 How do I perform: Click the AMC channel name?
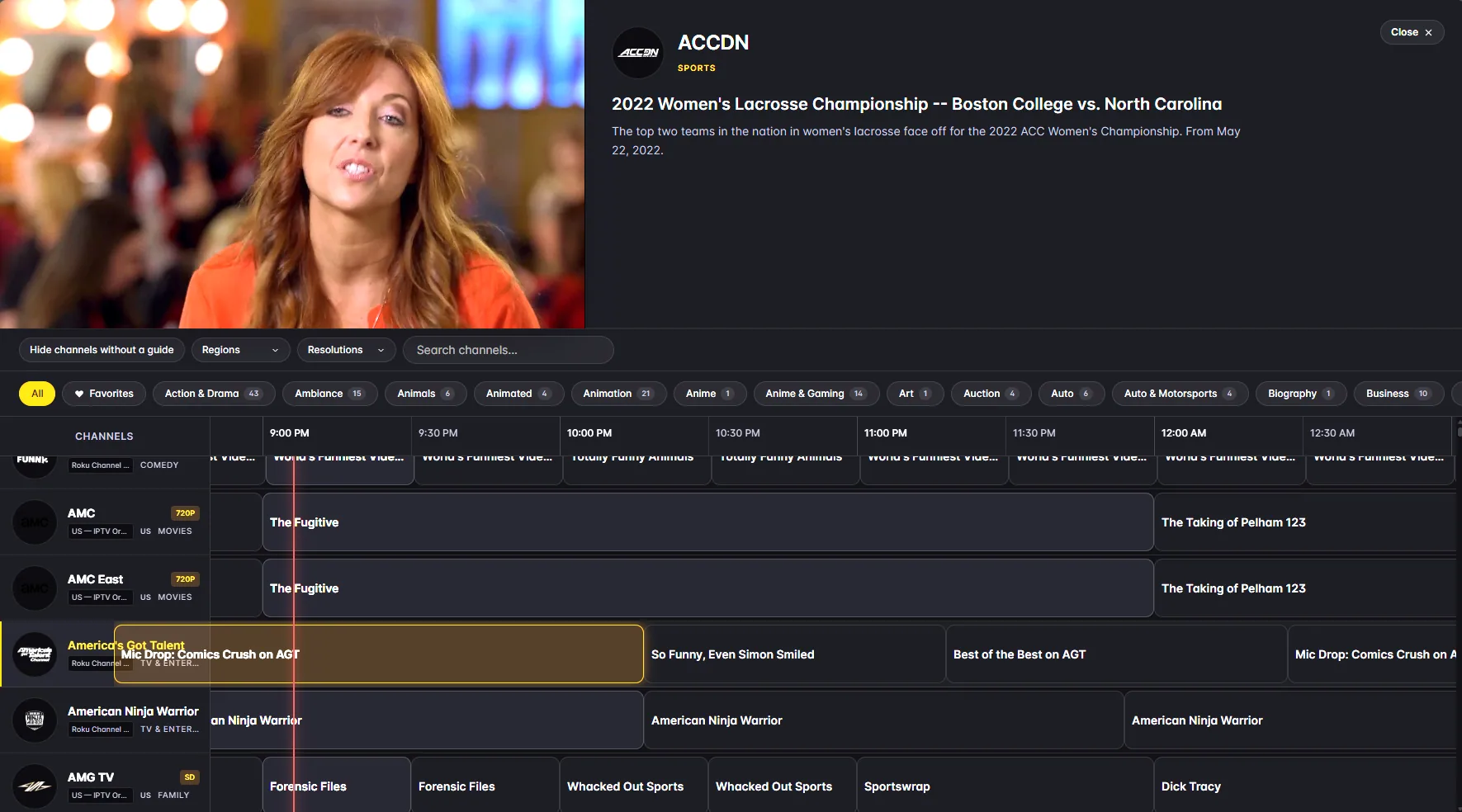82,513
